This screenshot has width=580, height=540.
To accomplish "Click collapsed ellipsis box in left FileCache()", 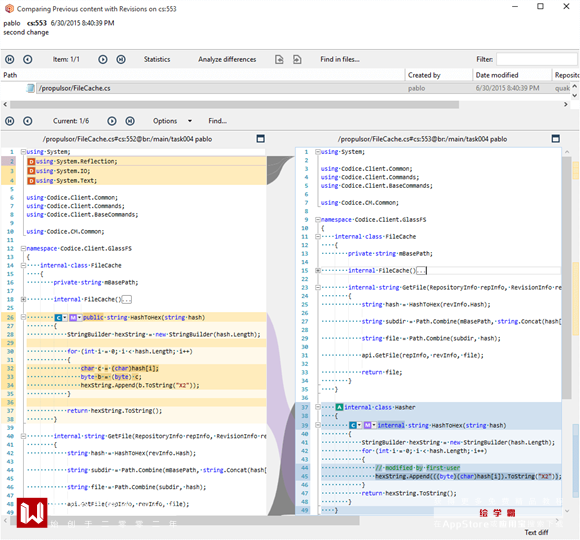I will 127,300.
